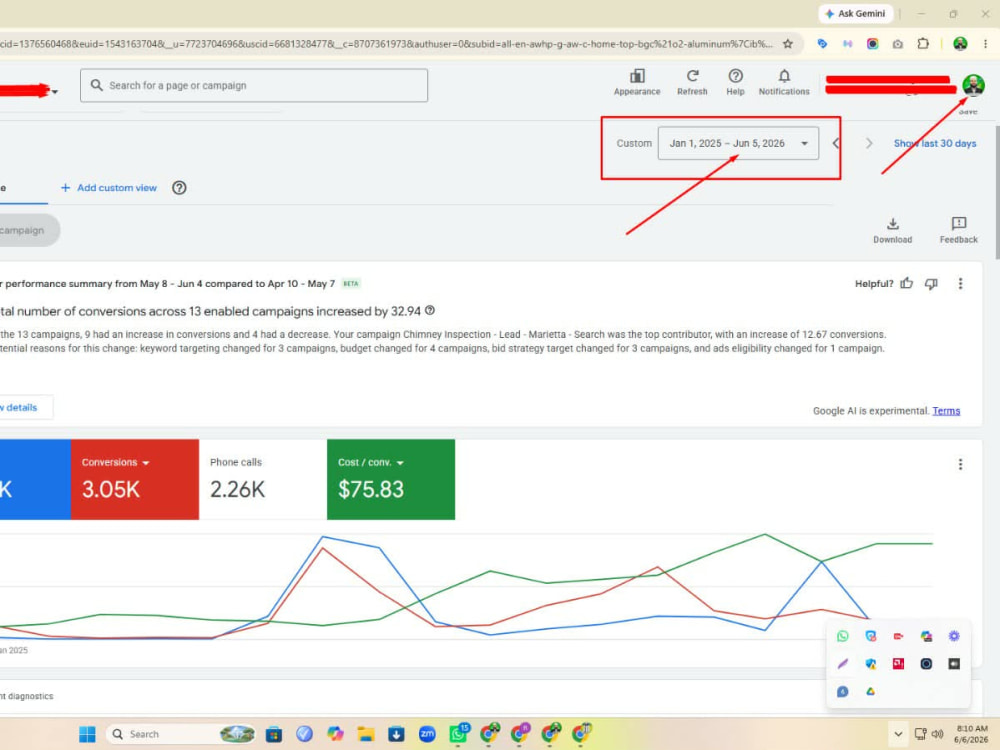
Task: Open the Google account avatar
Action: pos(973,84)
